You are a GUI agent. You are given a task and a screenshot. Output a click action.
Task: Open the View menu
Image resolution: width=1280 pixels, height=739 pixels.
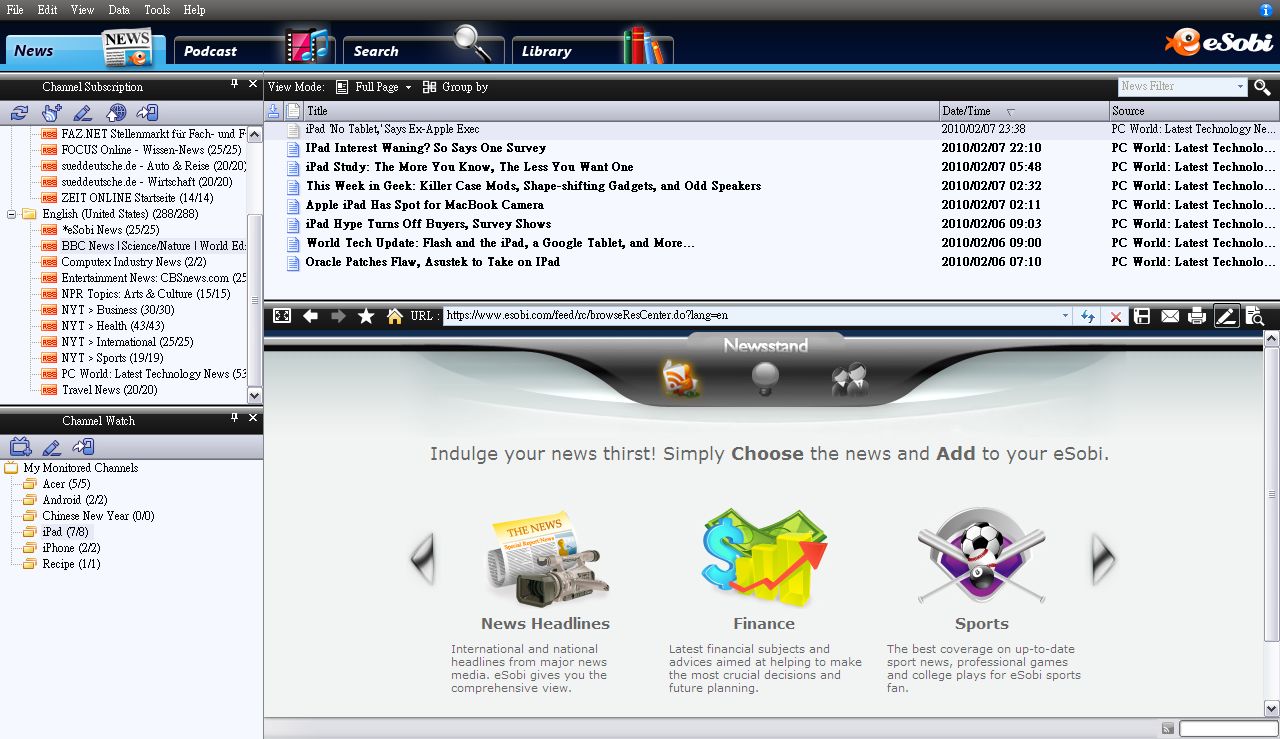click(82, 10)
